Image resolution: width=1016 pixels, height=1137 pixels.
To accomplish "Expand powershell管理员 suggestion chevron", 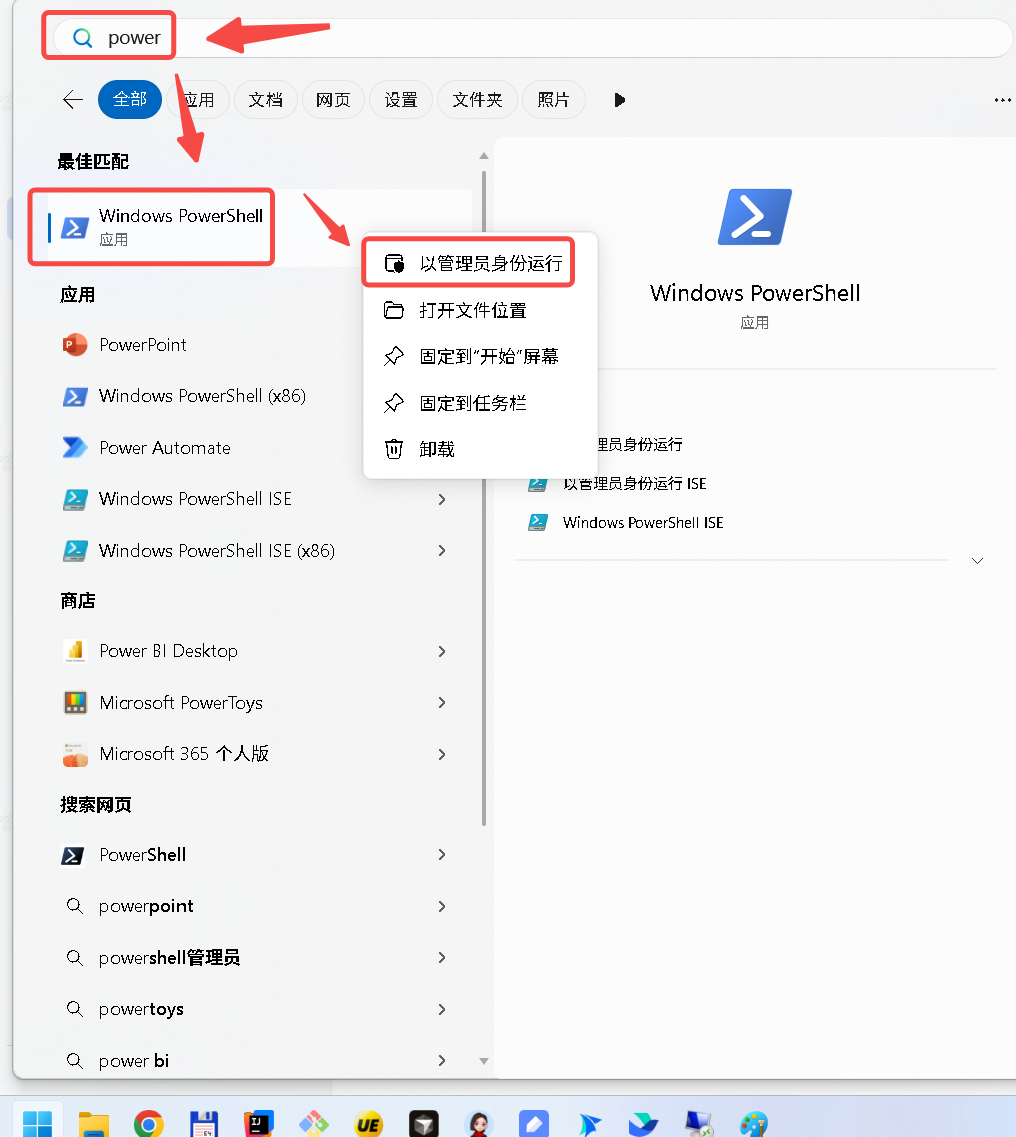I will pos(442,958).
